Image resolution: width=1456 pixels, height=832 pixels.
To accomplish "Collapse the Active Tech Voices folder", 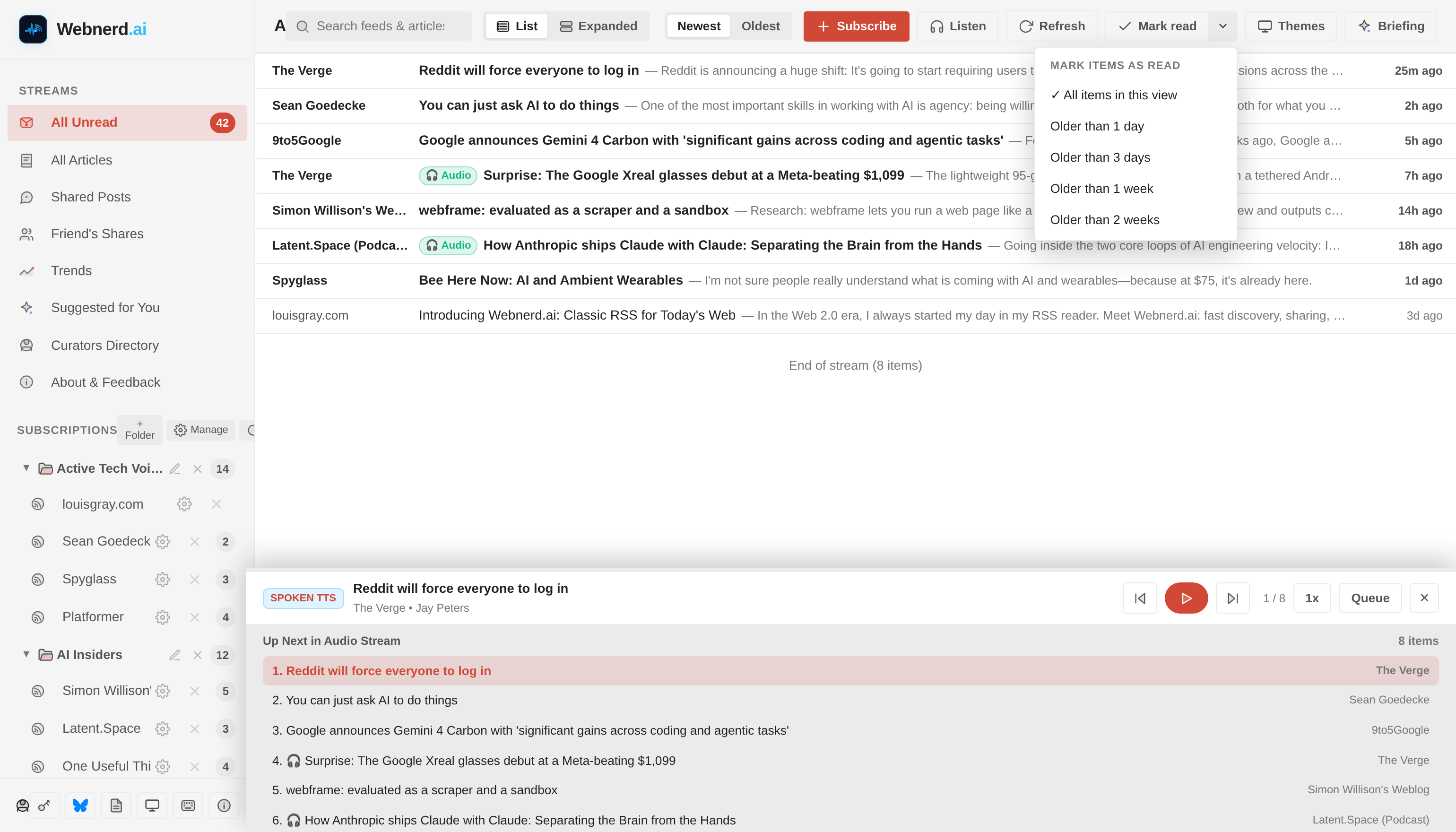I will [x=26, y=468].
